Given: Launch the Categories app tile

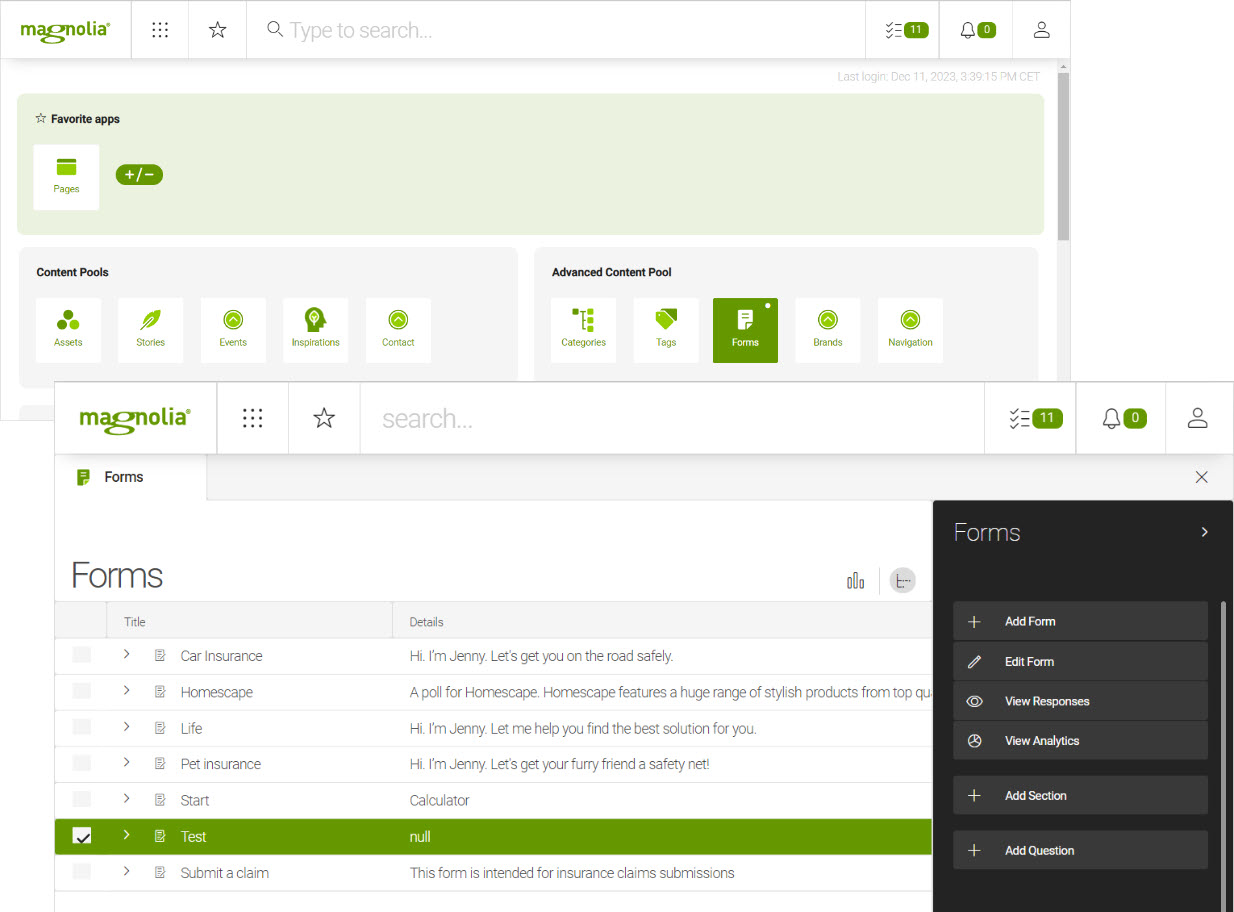Looking at the screenshot, I should click(583, 329).
